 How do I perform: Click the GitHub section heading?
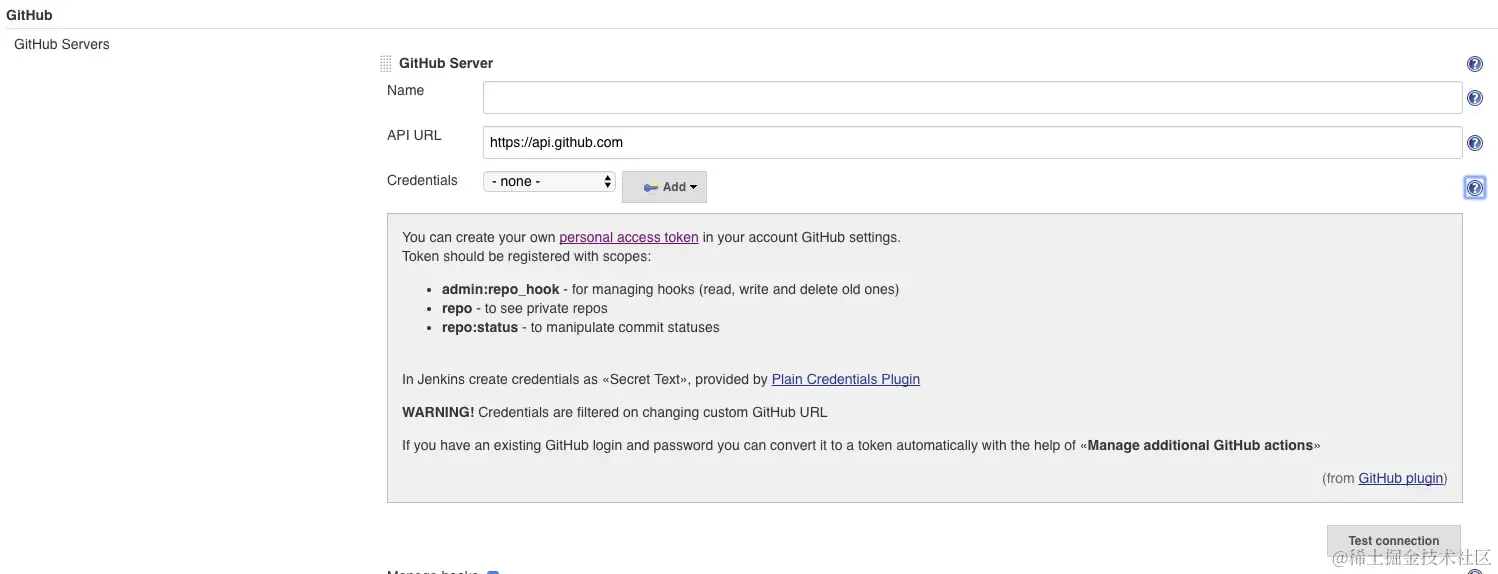point(29,15)
